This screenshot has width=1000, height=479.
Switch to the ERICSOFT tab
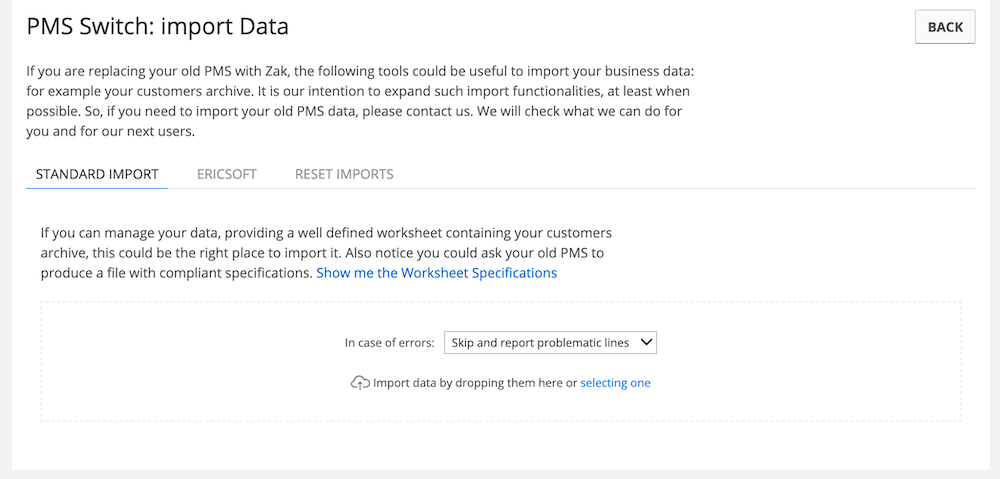(x=226, y=174)
